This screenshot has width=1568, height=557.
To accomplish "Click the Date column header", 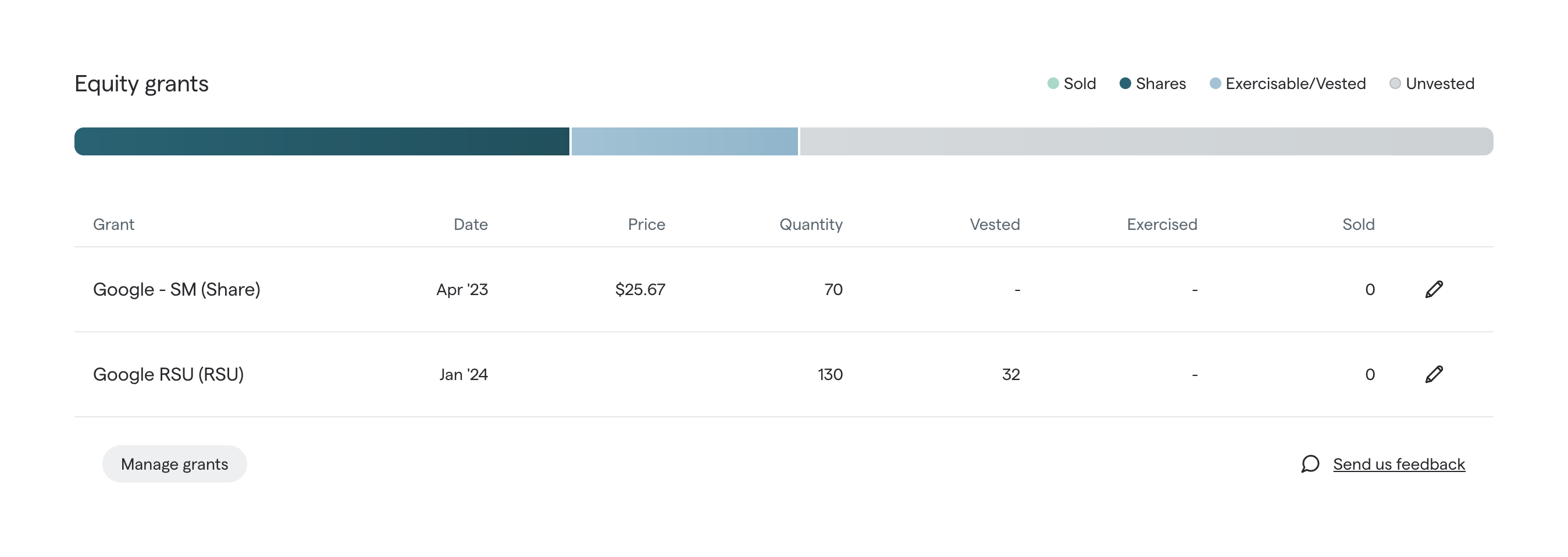I will (471, 224).
